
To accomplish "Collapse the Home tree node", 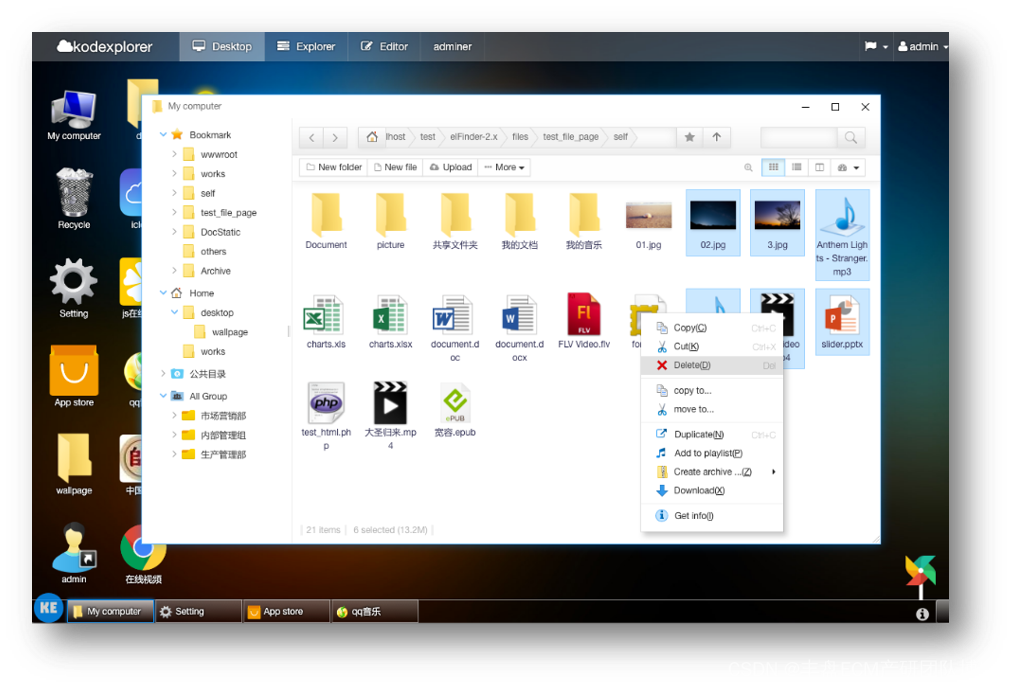I will click(x=163, y=292).
